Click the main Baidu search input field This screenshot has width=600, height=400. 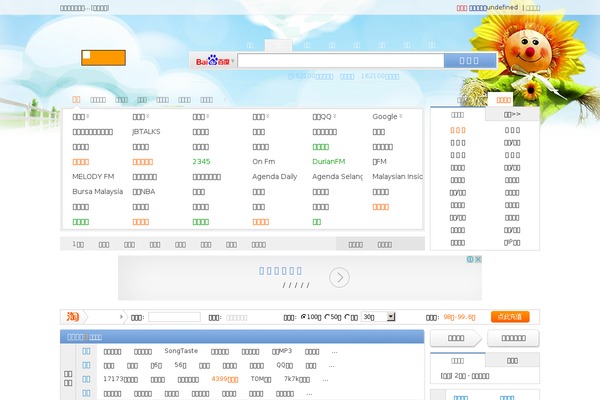tap(341, 60)
